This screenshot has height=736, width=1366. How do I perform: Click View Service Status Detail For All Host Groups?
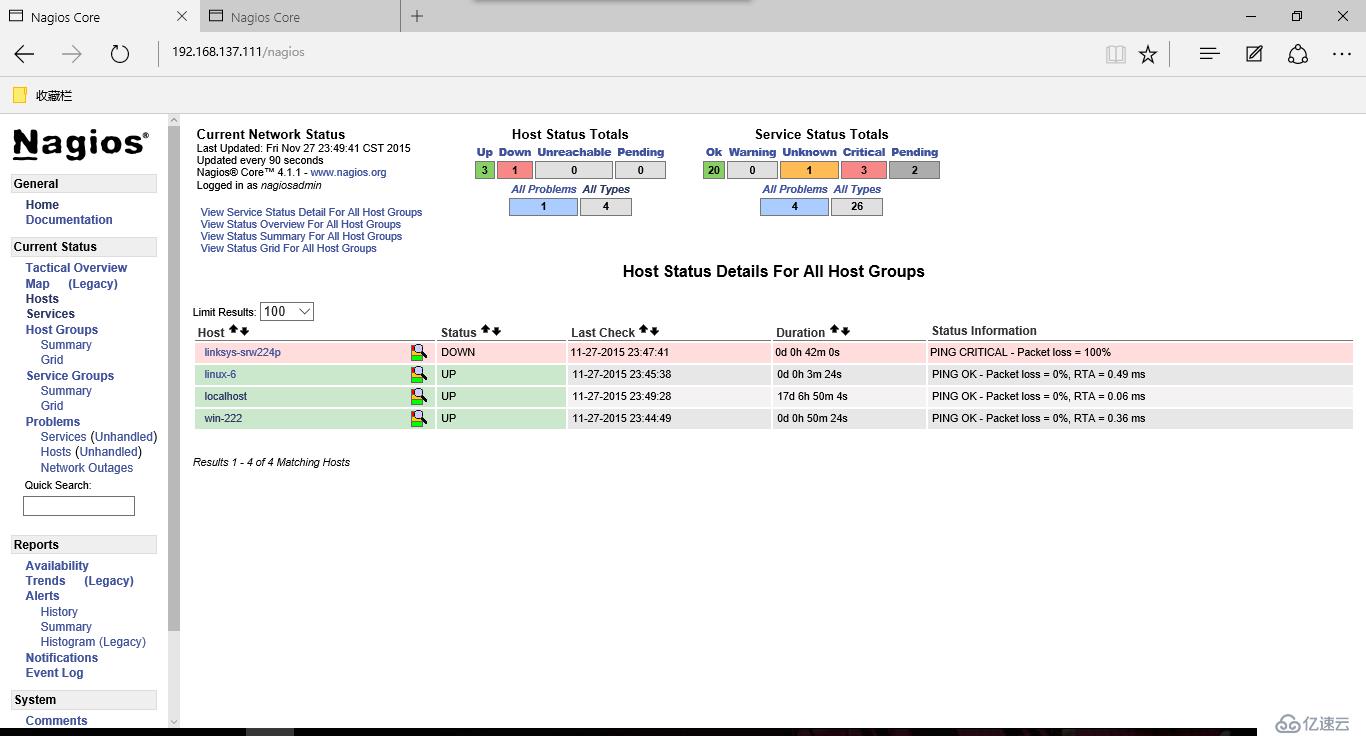tap(311, 212)
